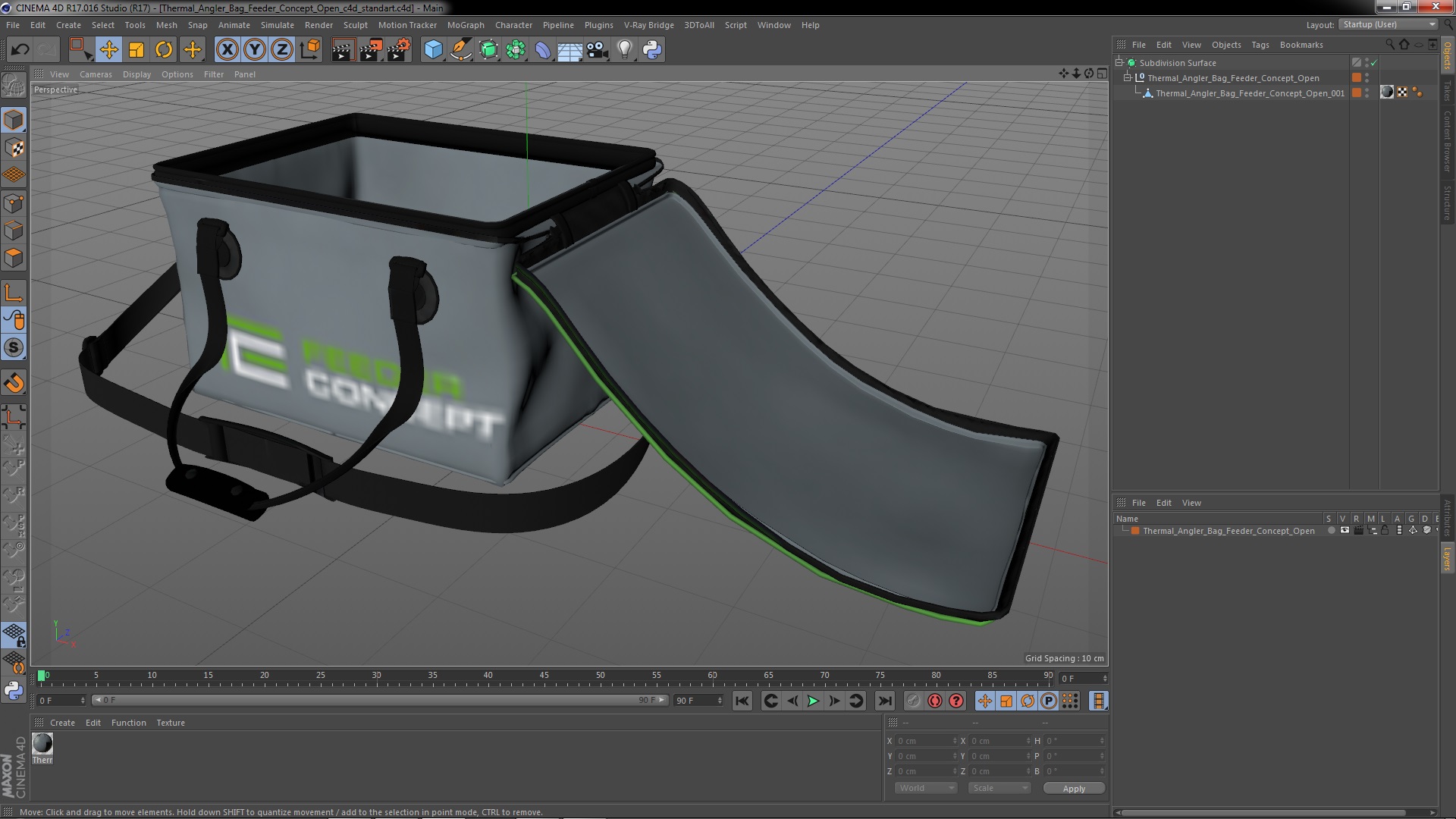This screenshot has height=819, width=1456.
Task: Go to end of animation
Action: click(884, 701)
